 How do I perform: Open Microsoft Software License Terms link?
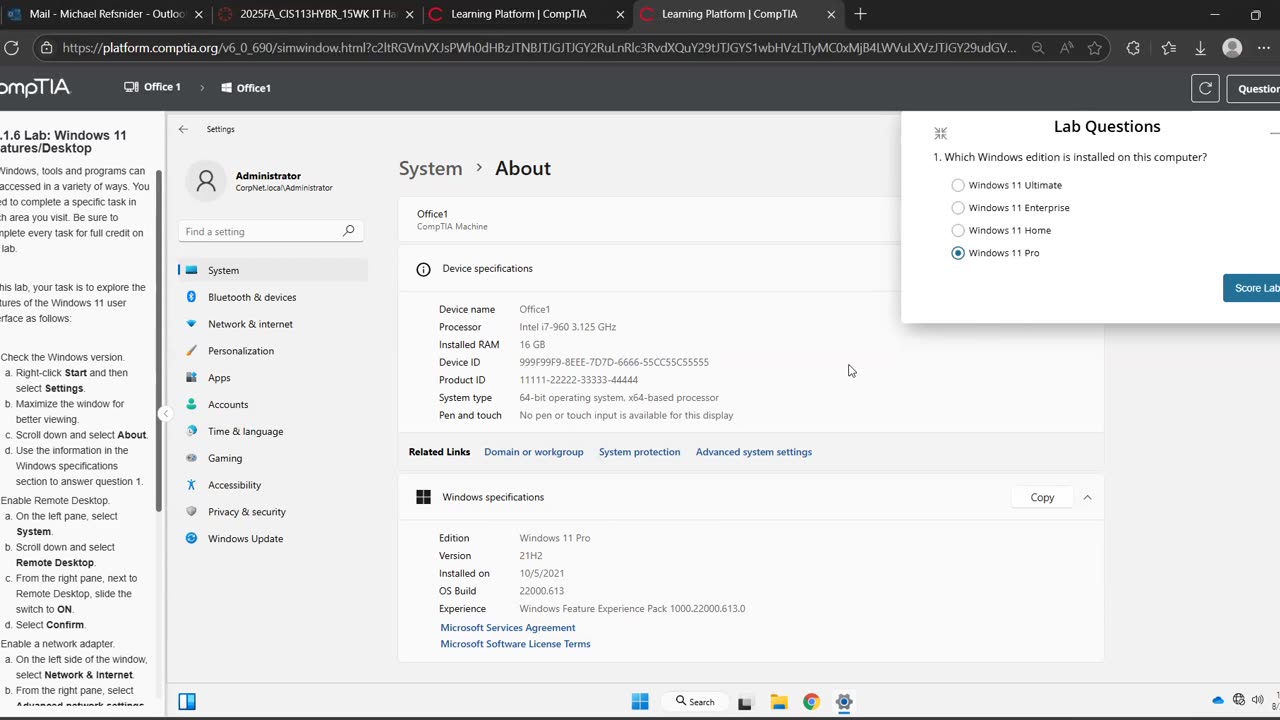click(515, 644)
